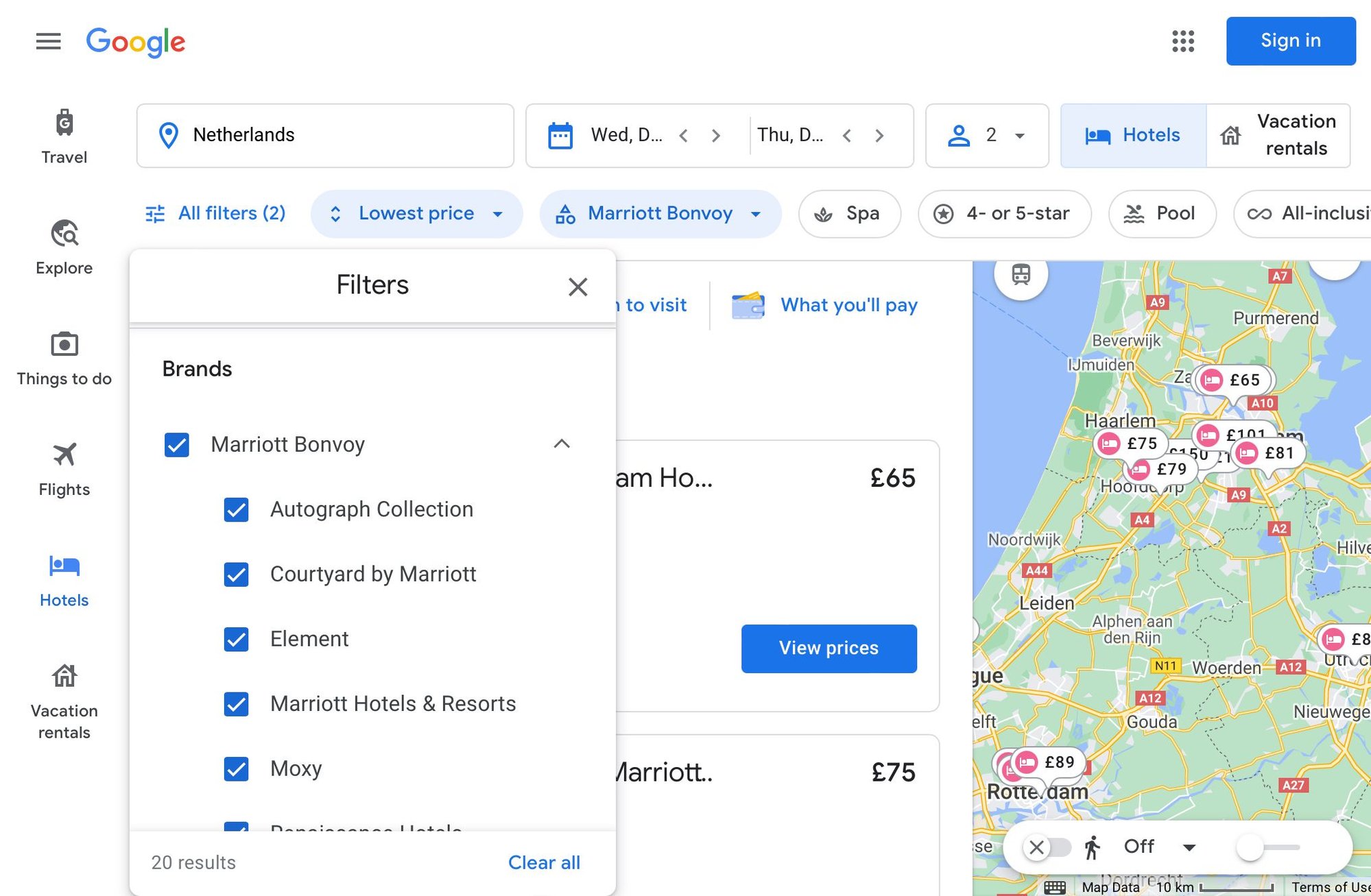This screenshot has height=896, width=1371.
Task: Select the walking person icon on the map
Action: coord(1093,847)
